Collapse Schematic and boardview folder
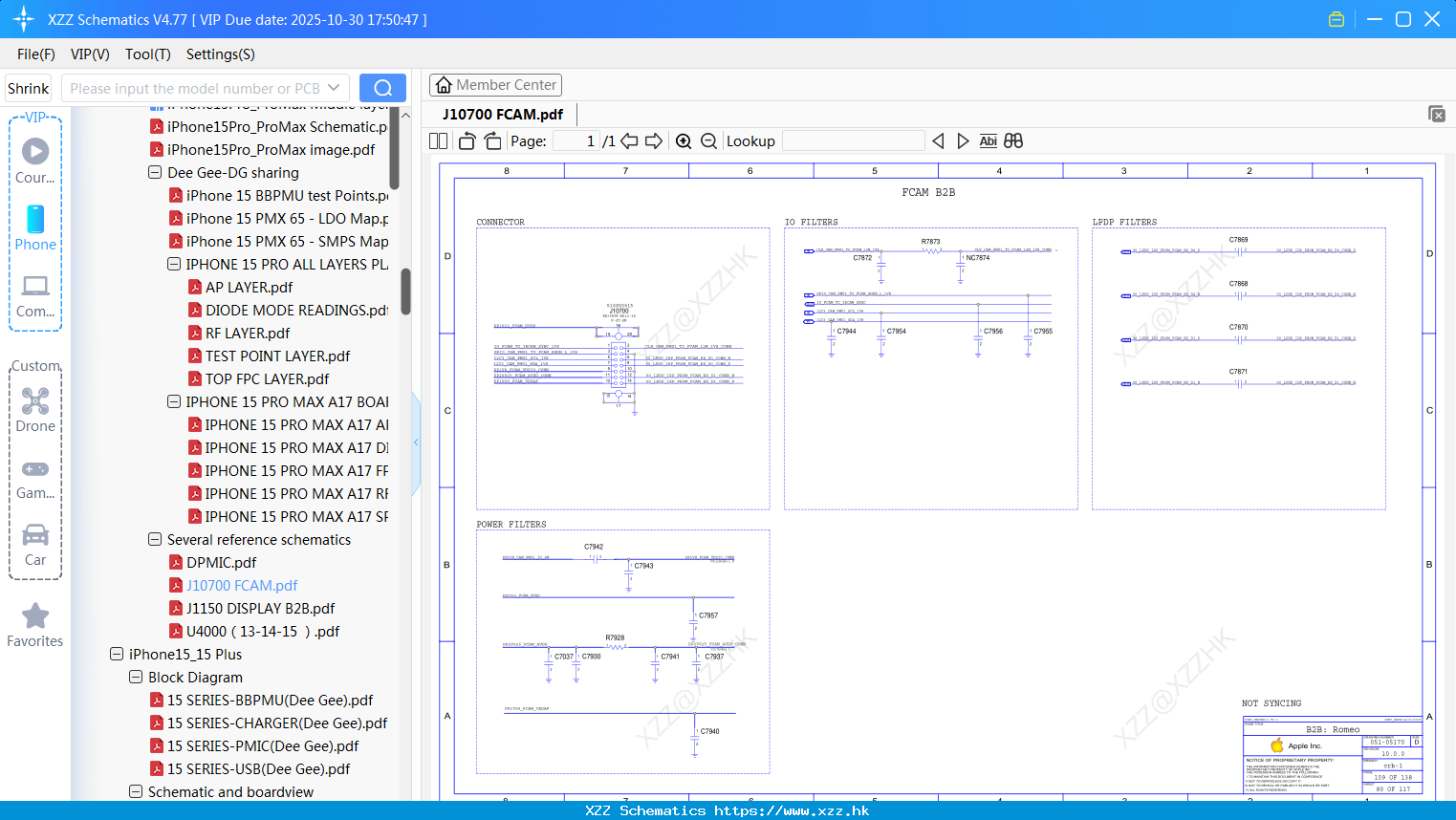This screenshot has height=820, width=1456. pyautogui.click(x=136, y=791)
